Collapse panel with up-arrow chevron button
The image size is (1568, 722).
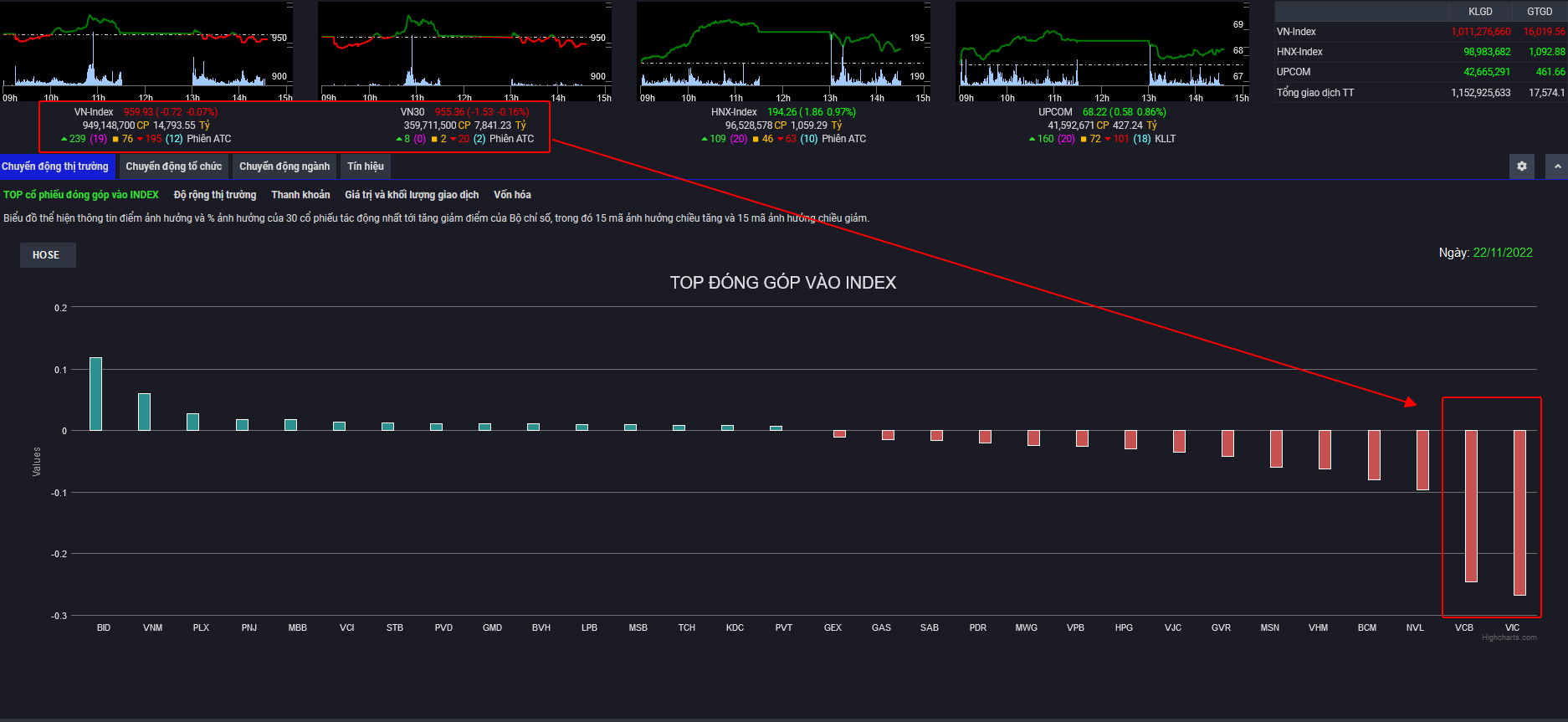point(1556,166)
